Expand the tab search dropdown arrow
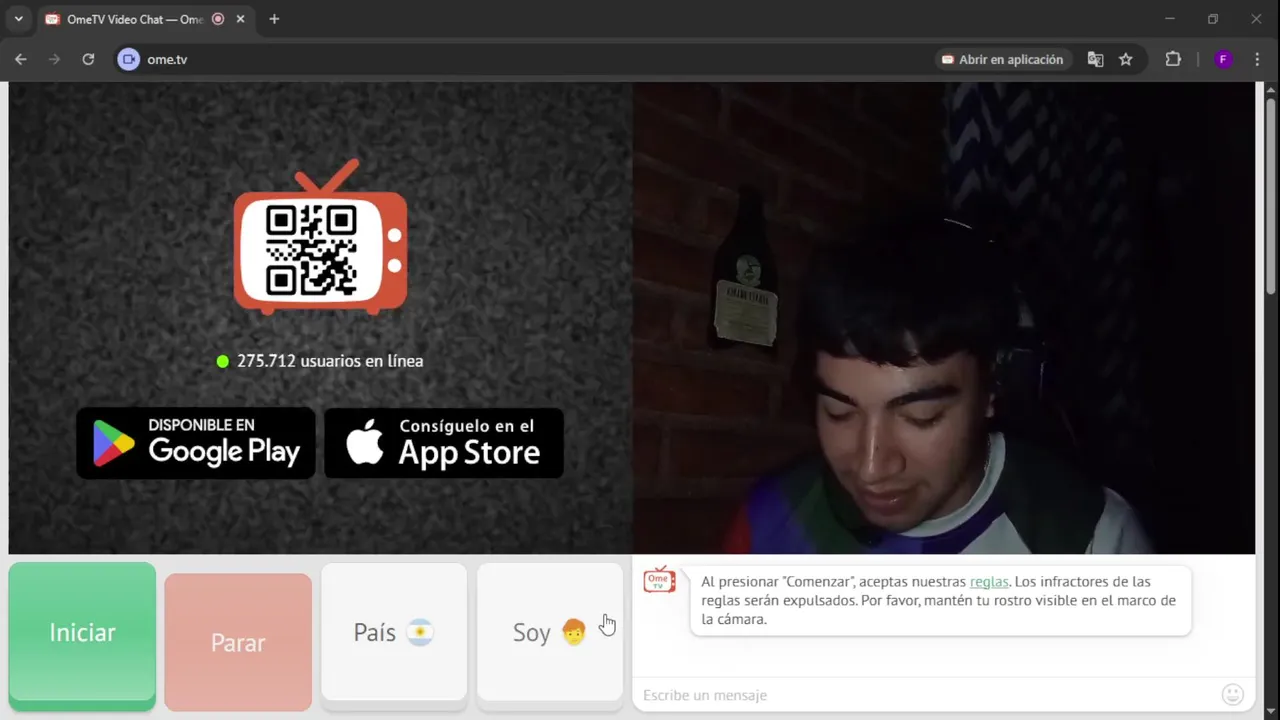Screen dimensions: 1280x720 click(x=18, y=19)
